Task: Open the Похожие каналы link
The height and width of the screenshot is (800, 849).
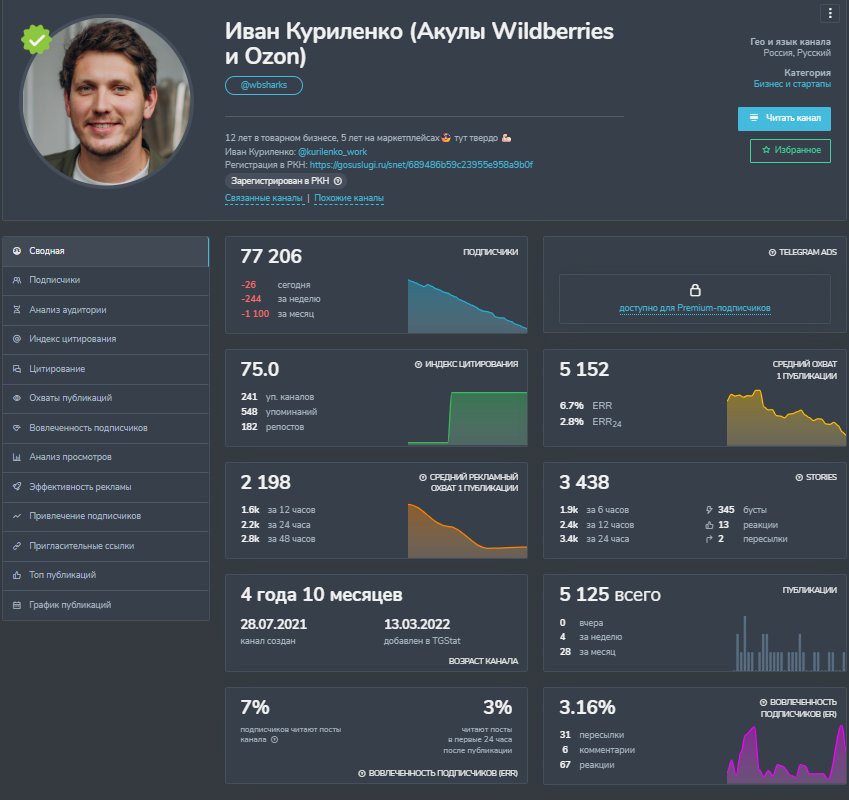Action: coord(349,198)
